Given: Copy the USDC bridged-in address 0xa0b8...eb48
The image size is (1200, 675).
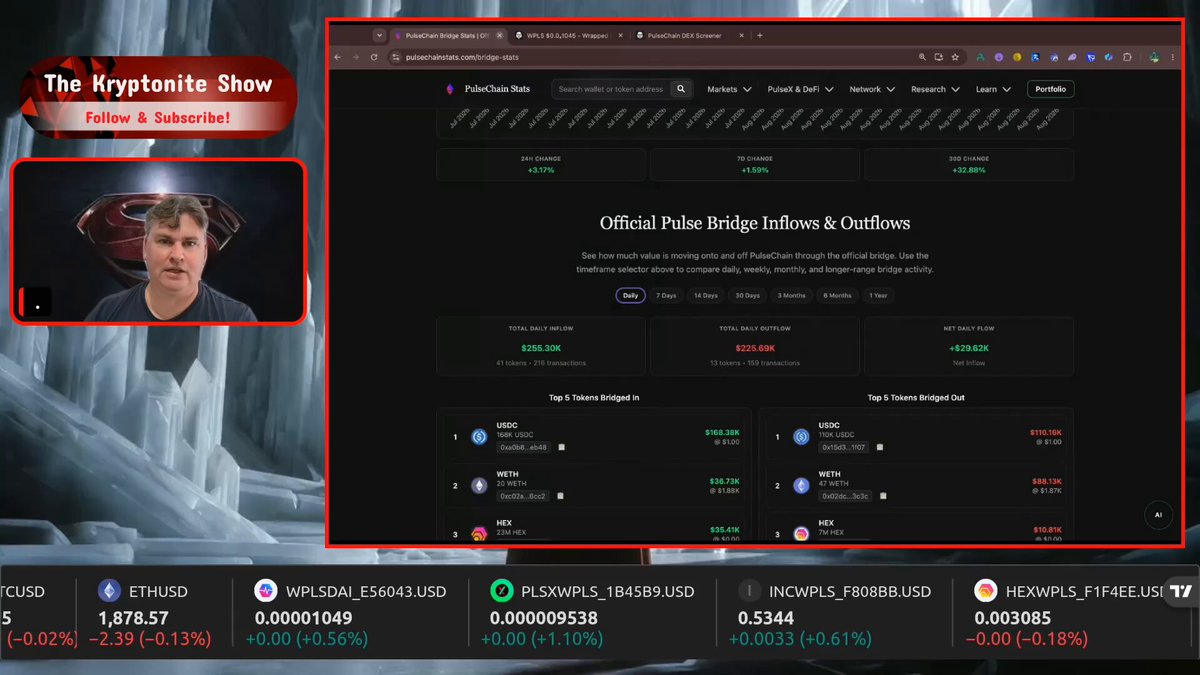Looking at the screenshot, I should tap(561, 447).
